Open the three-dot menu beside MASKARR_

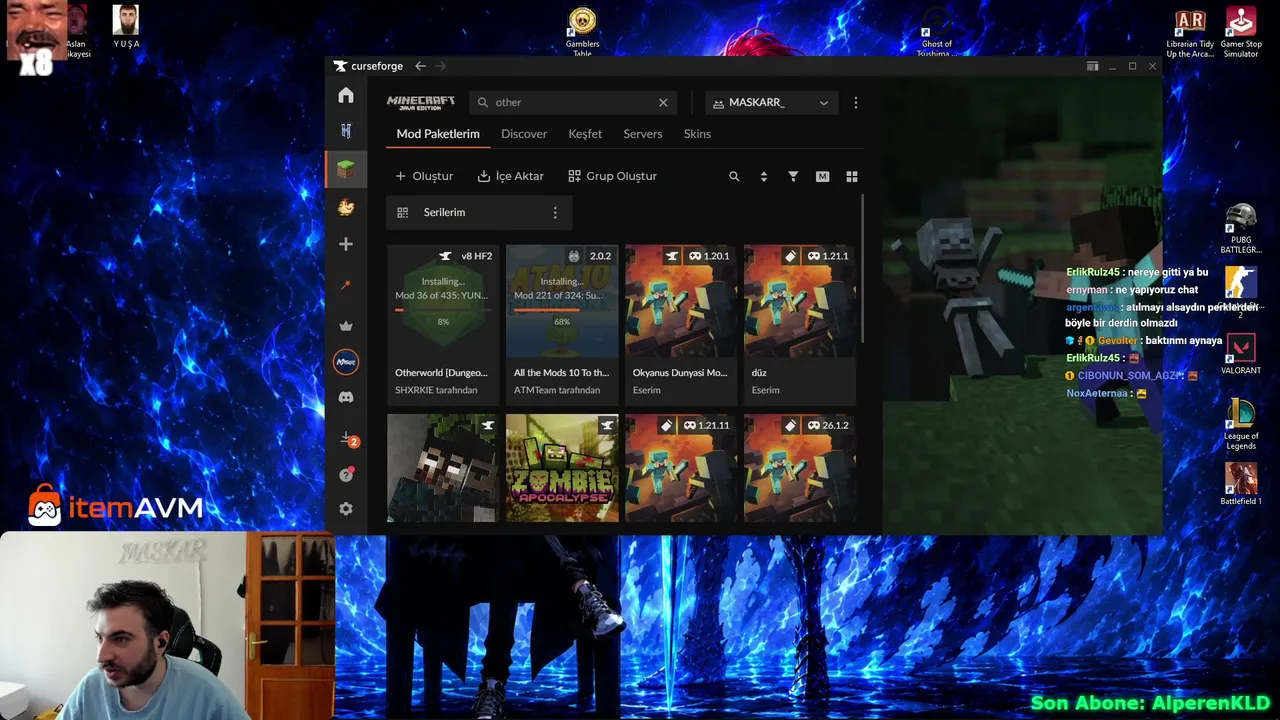(x=855, y=102)
